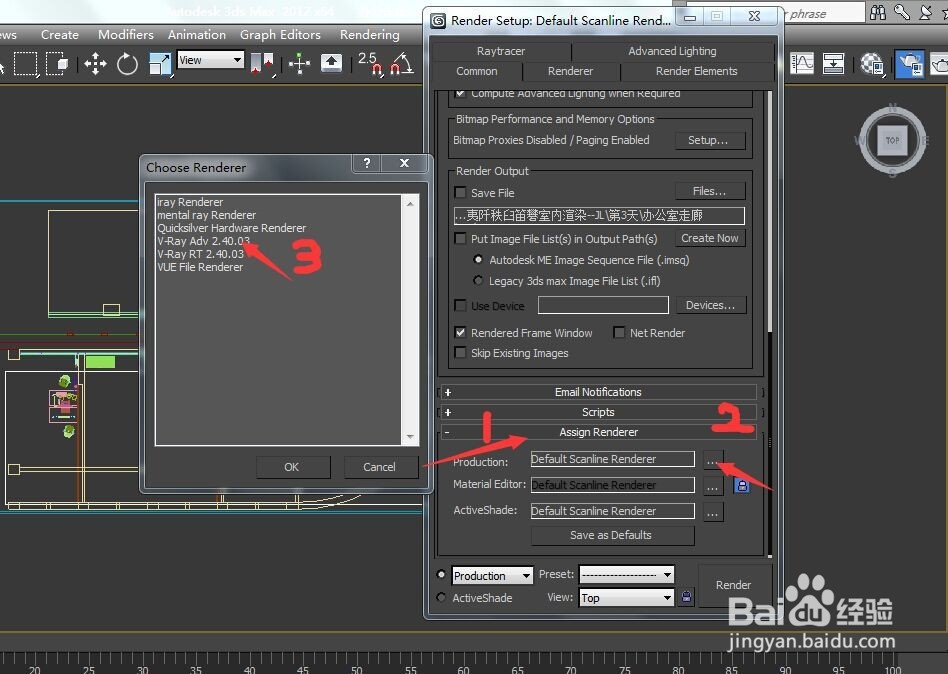Open the View reference coordinate system dropdown
Viewport: 948px width, 674px height.
(x=210, y=60)
